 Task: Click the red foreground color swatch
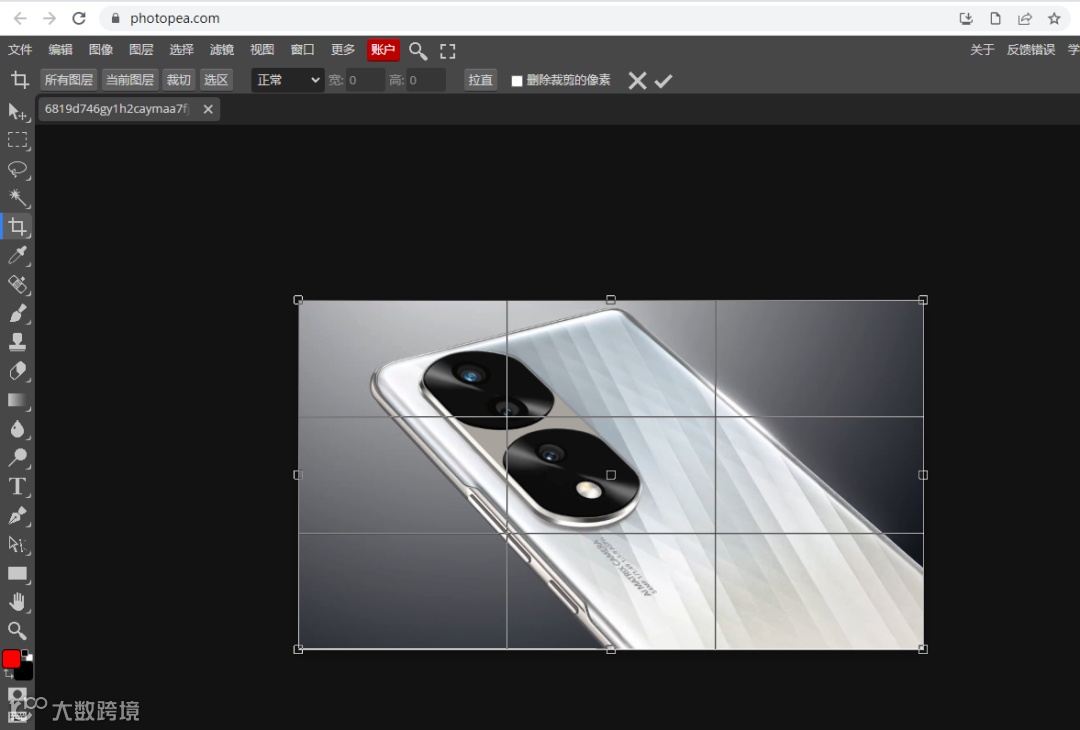point(11,659)
